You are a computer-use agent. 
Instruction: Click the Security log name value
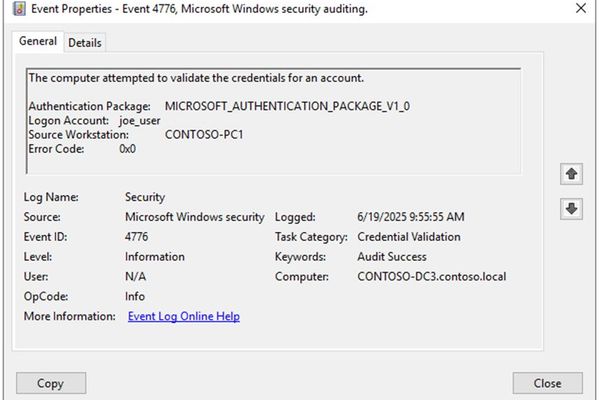pyautogui.click(x=145, y=197)
